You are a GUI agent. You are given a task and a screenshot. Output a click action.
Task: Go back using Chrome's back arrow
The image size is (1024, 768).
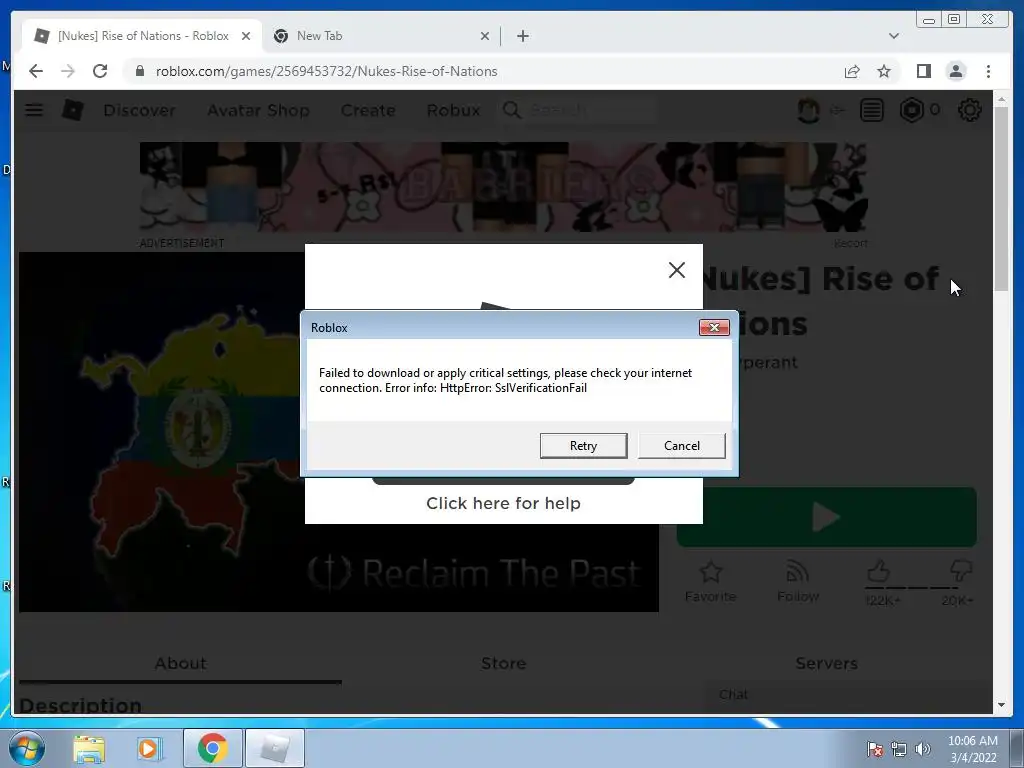pos(36,71)
